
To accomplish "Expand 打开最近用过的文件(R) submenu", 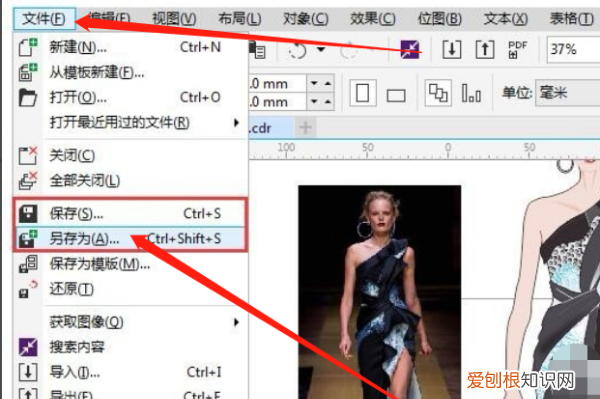I will (x=130, y=123).
